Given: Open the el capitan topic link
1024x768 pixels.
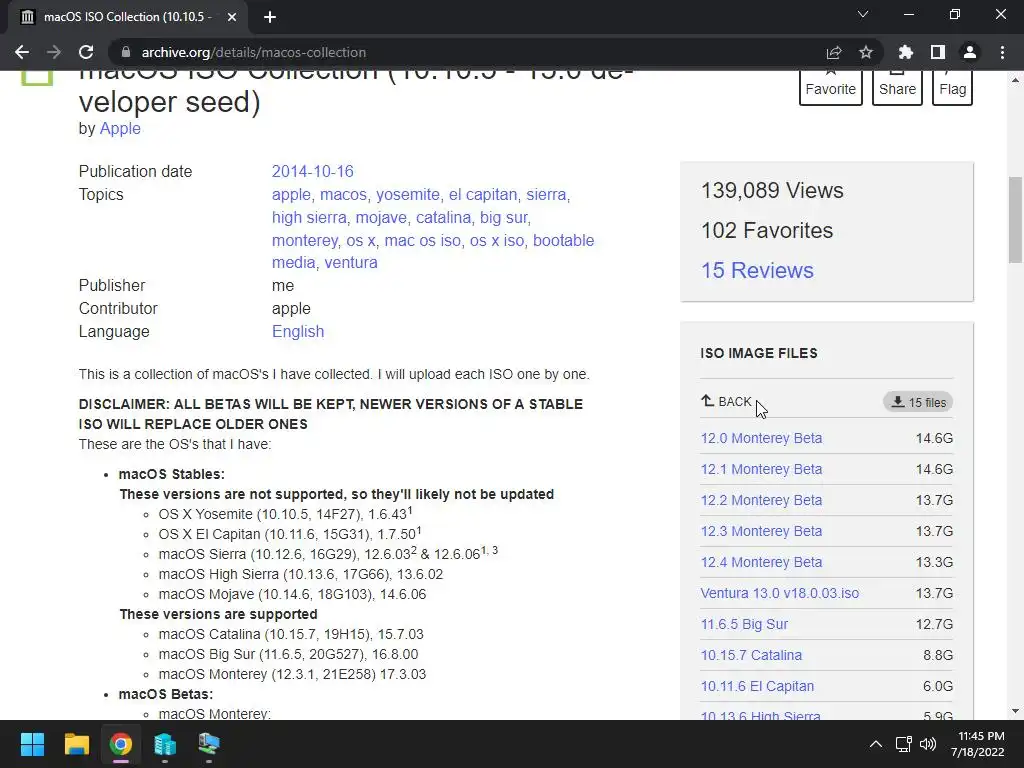Looking at the screenshot, I should (483, 195).
